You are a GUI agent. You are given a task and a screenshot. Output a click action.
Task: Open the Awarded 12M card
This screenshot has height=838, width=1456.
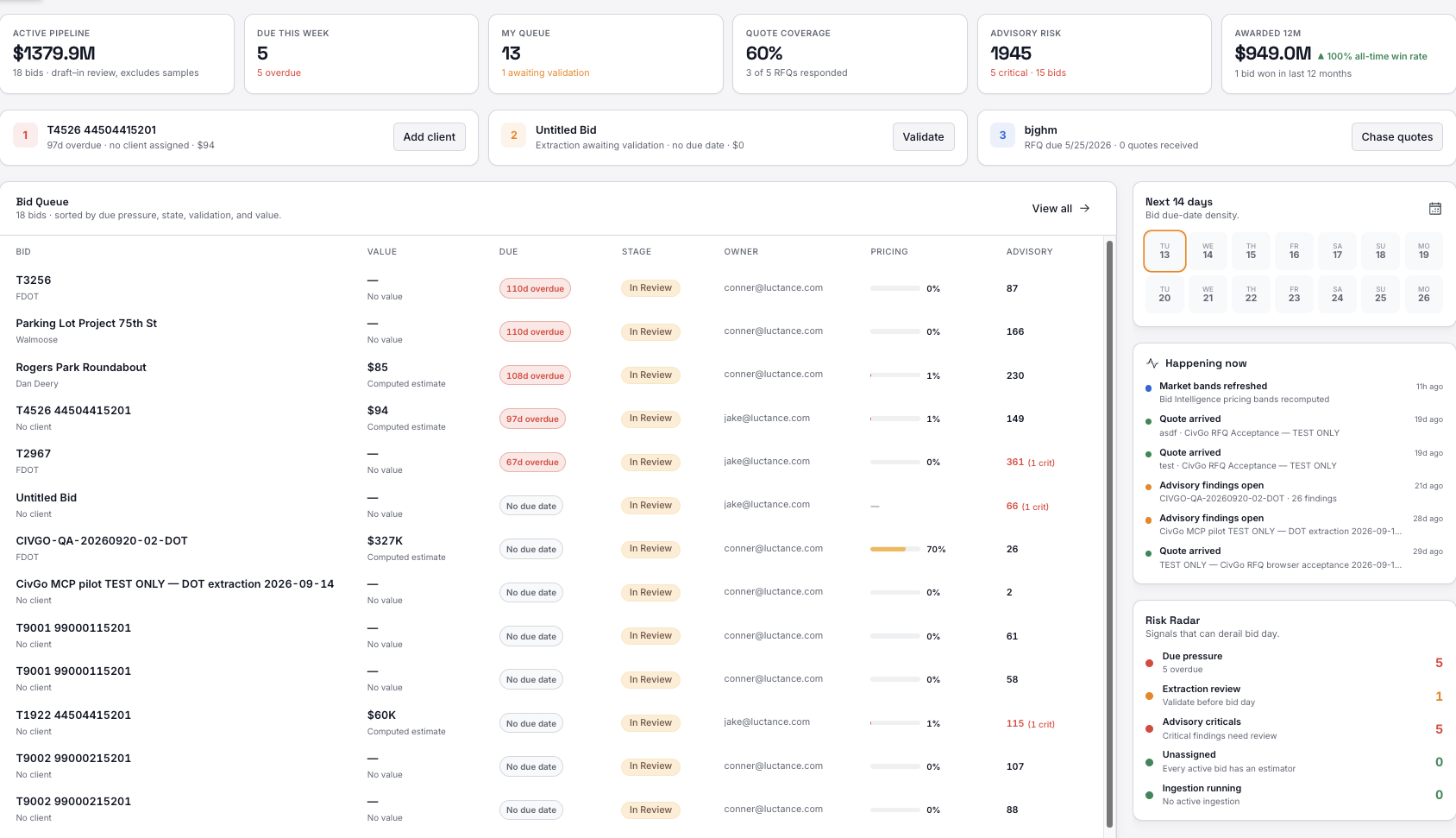[1339, 54]
